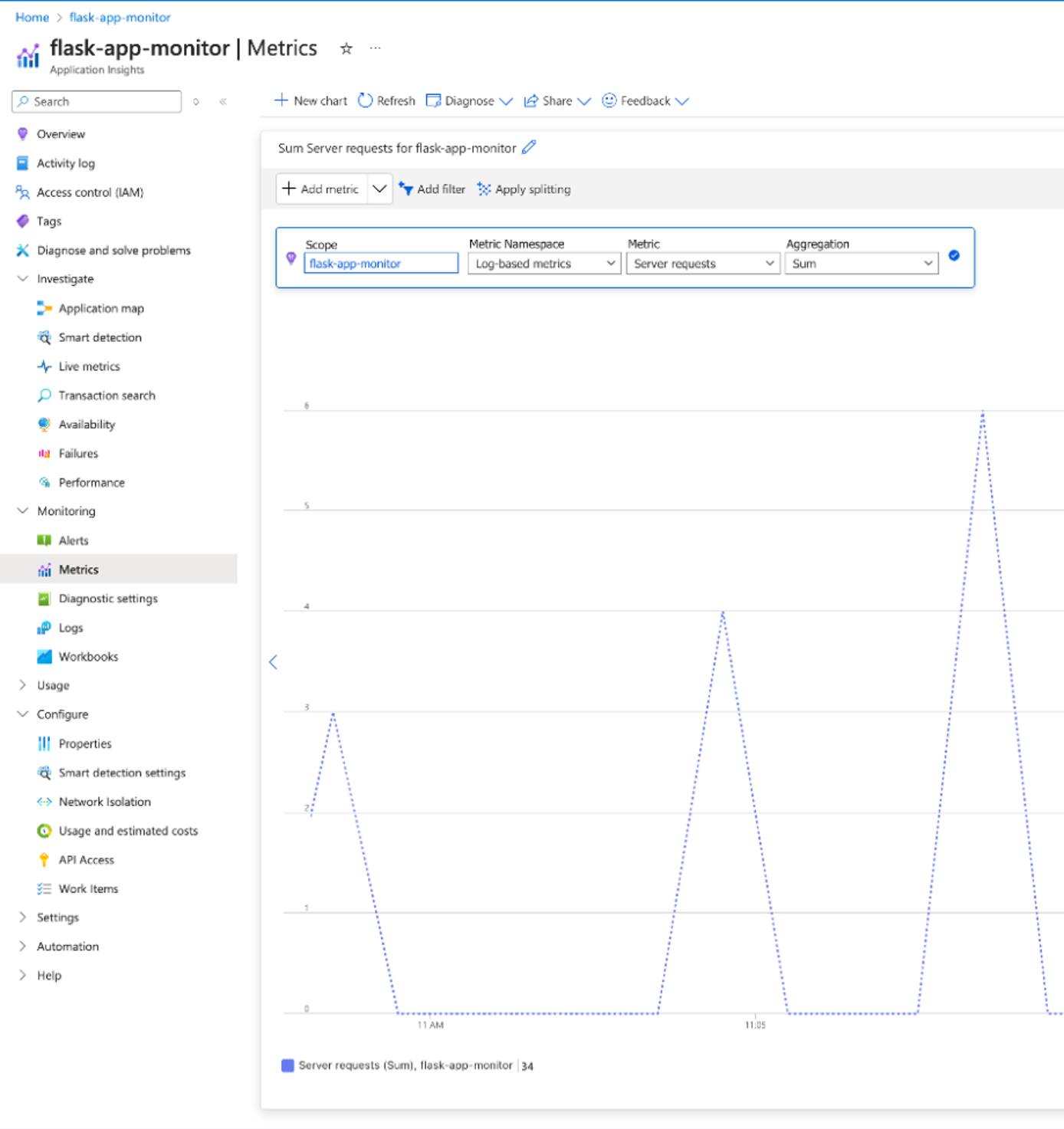Viewport: 1064px width, 1129px height.
Task: Open Diagnostic settings
Action: pyautogui.click(x=107, y=598)
